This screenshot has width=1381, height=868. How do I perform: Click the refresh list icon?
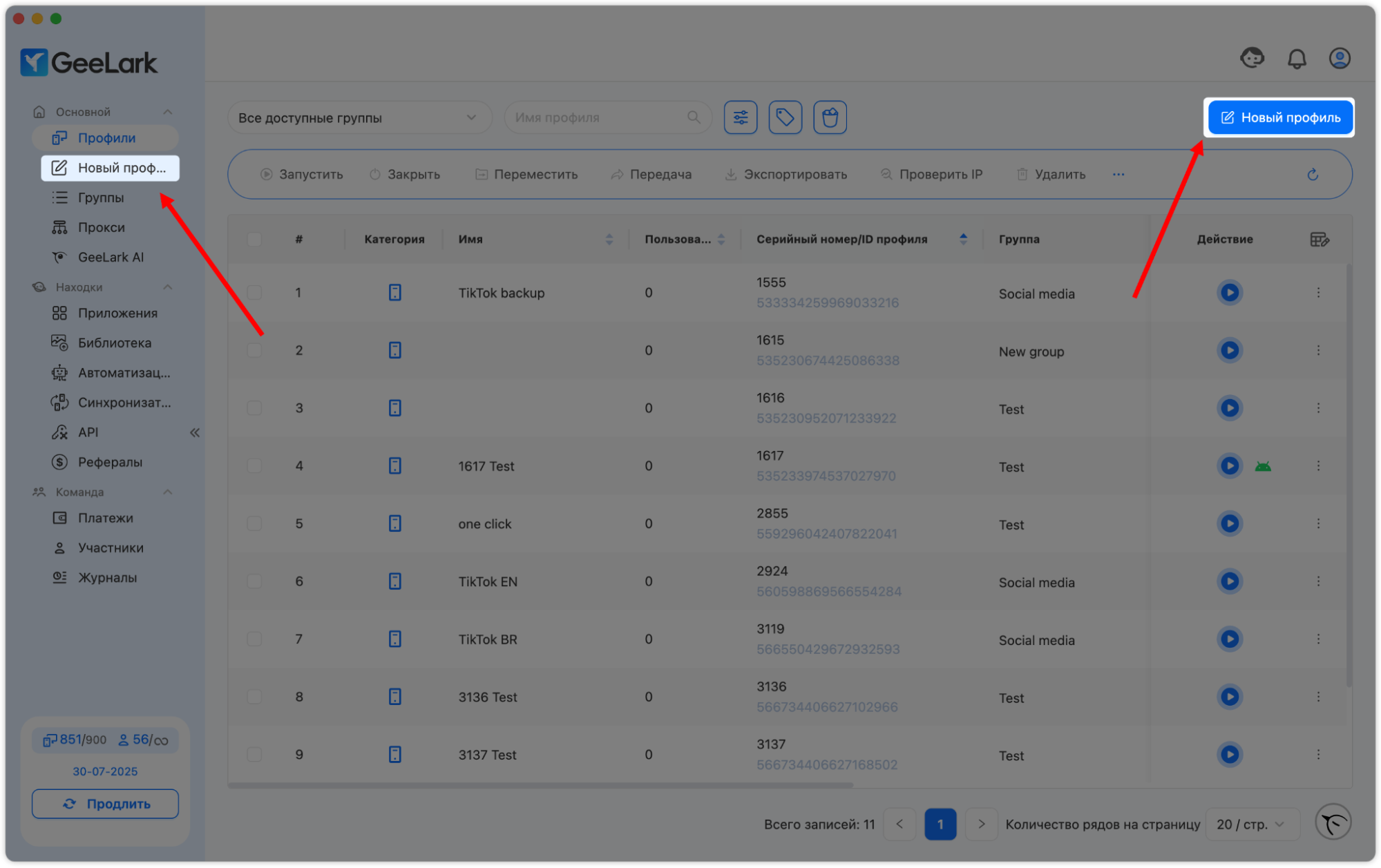coord(1313,175)
